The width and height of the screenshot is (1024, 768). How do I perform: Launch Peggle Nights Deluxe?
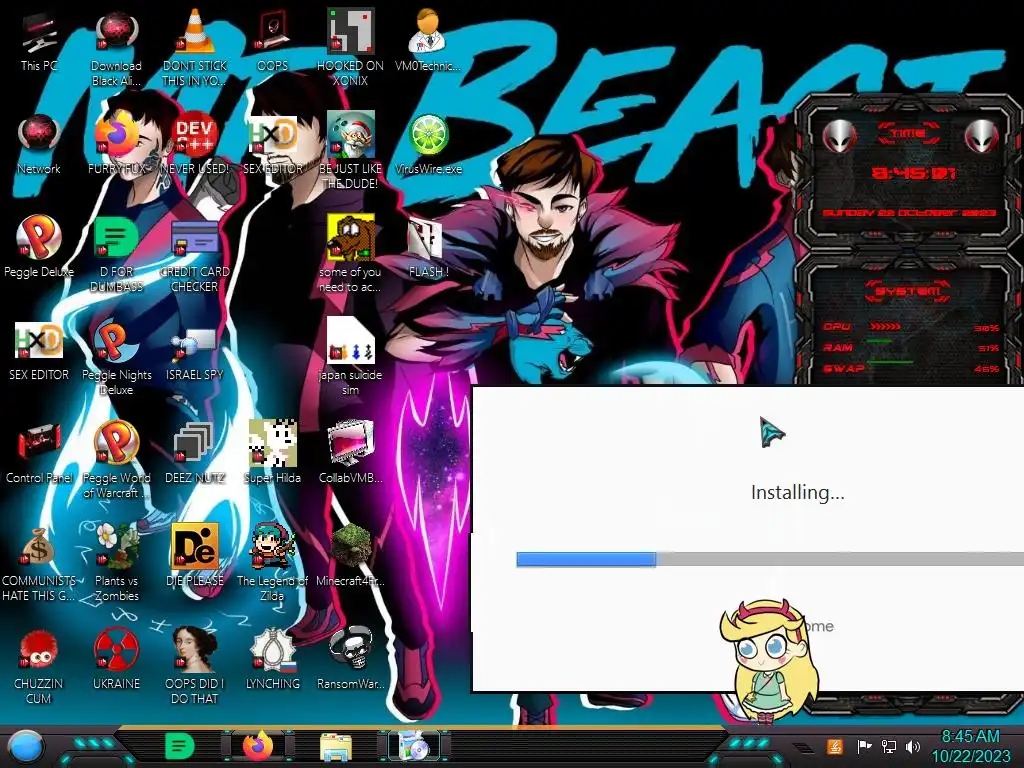click(116, 341)
